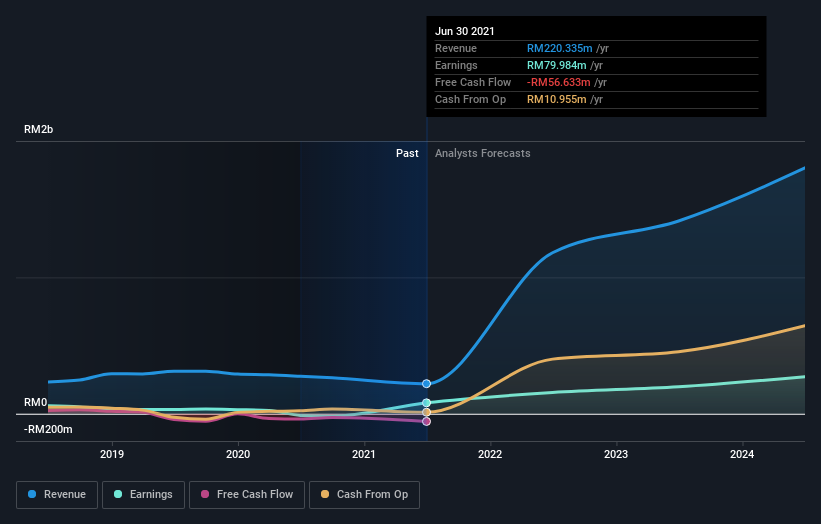This screenshot has width=821, height=524.
Task: Click the teal Earnings data point marker
Action: pyautogui.click(x=426, y=403)
